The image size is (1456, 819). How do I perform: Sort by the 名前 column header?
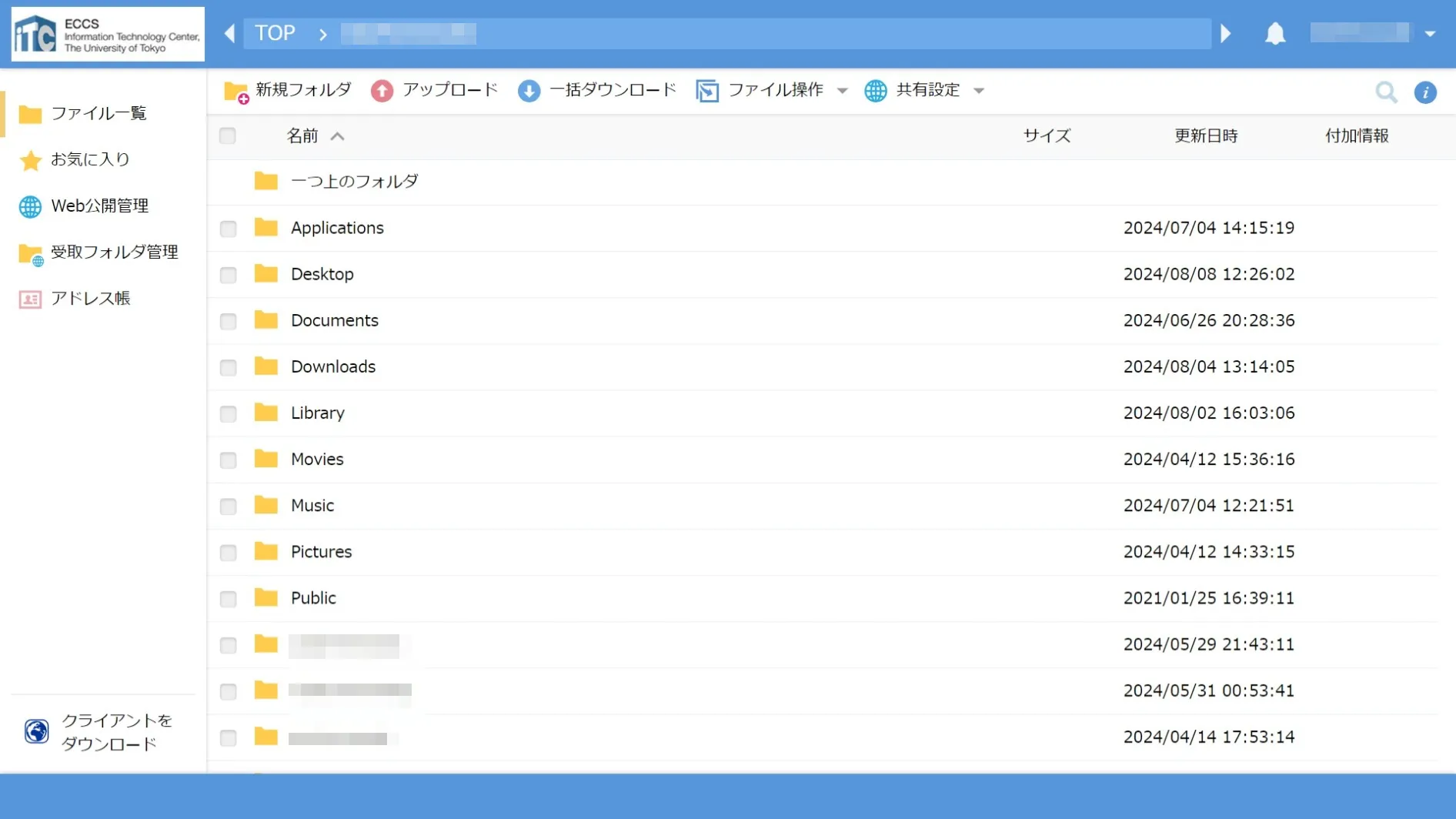tap(302, 136)
